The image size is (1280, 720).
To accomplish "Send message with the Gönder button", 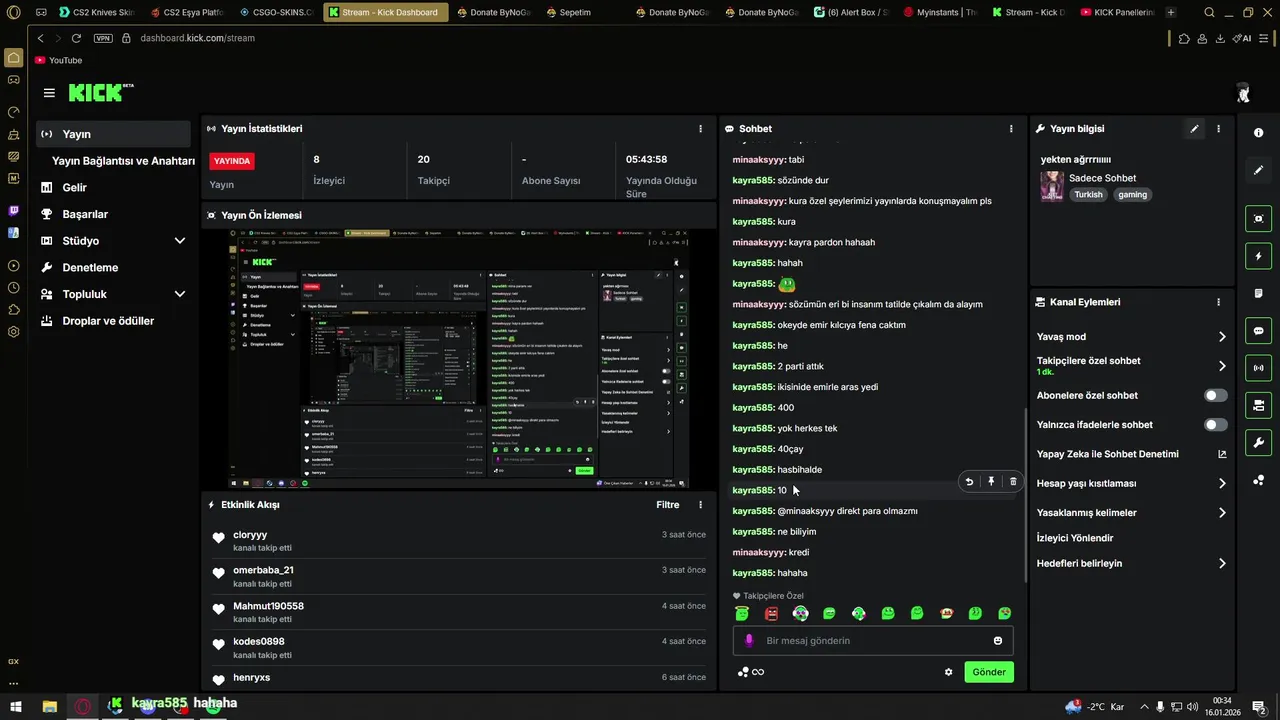I will pos(989,672).
